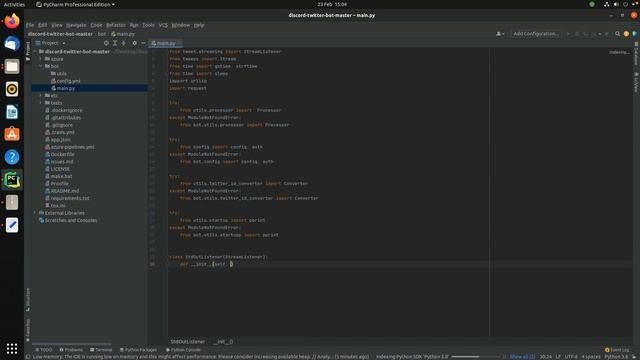640x360 pixels.
Task: Open the Edit menu
Action: 42,25
